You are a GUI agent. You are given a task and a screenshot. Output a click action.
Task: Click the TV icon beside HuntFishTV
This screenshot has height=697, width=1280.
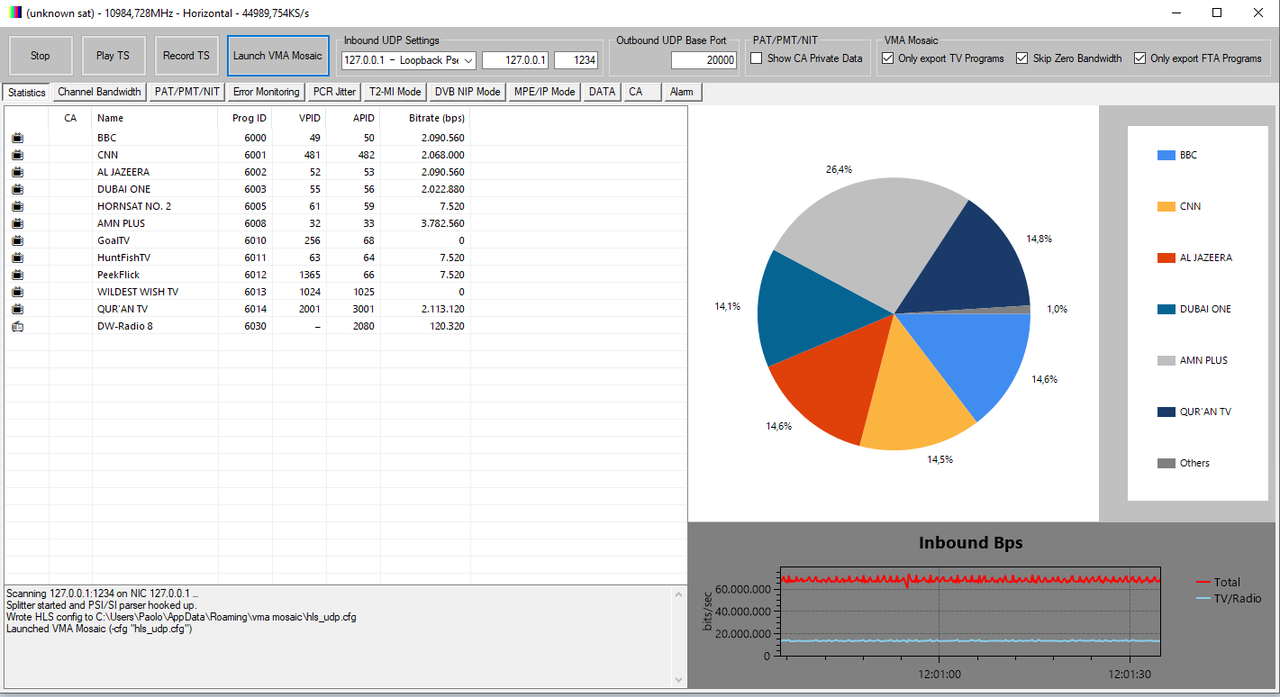pos(17,257)
